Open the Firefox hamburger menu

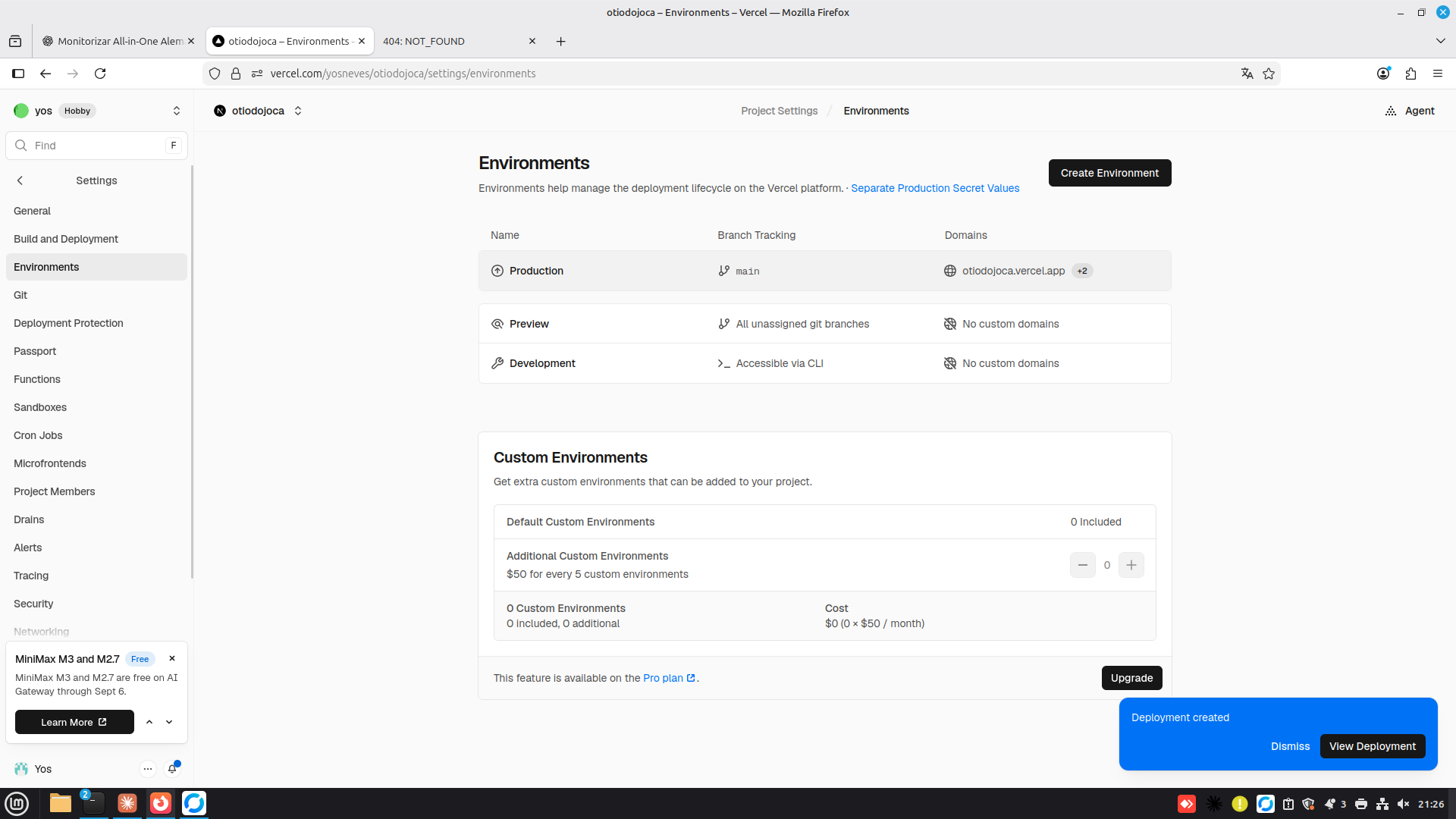tap(1438, 74)
